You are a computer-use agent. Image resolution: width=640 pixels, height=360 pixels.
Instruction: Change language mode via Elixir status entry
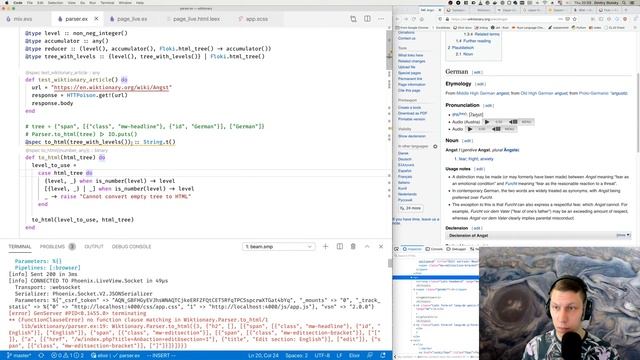coord(354,356)
